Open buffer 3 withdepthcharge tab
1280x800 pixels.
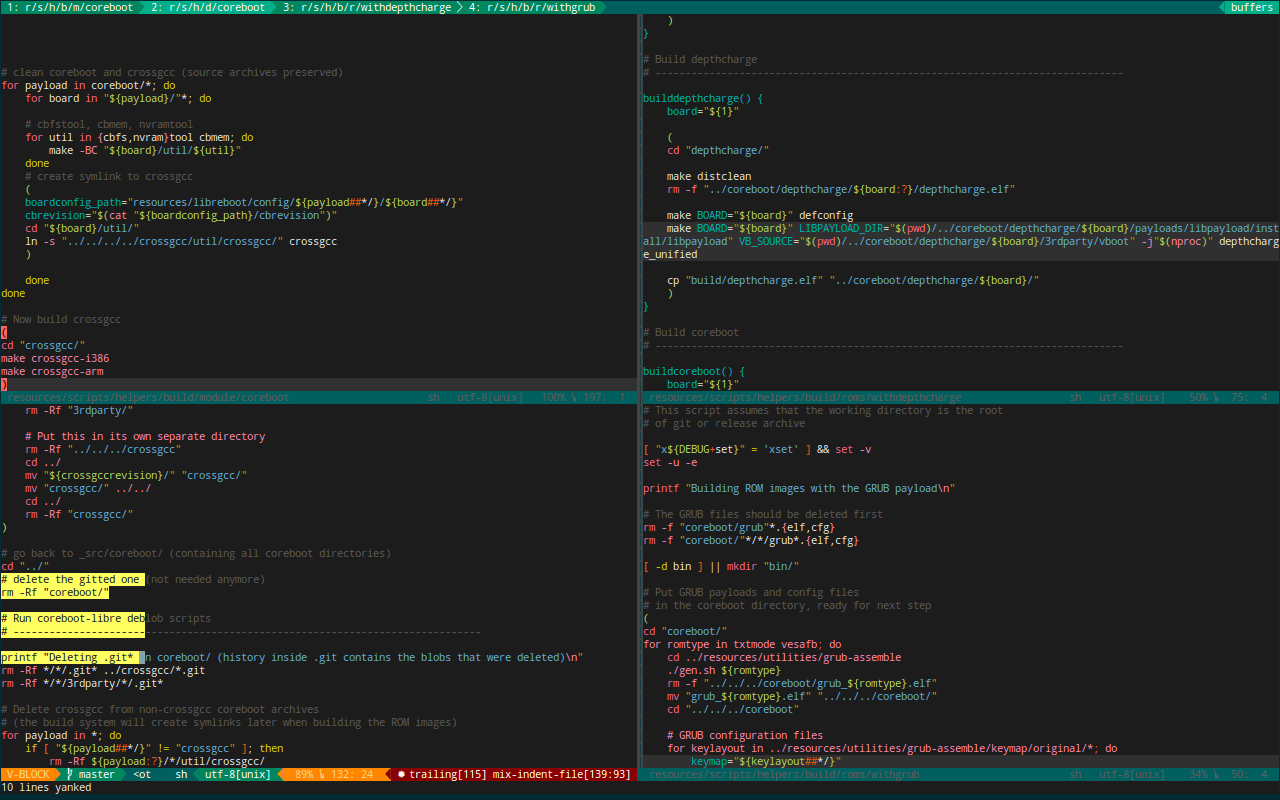point(362,7)
